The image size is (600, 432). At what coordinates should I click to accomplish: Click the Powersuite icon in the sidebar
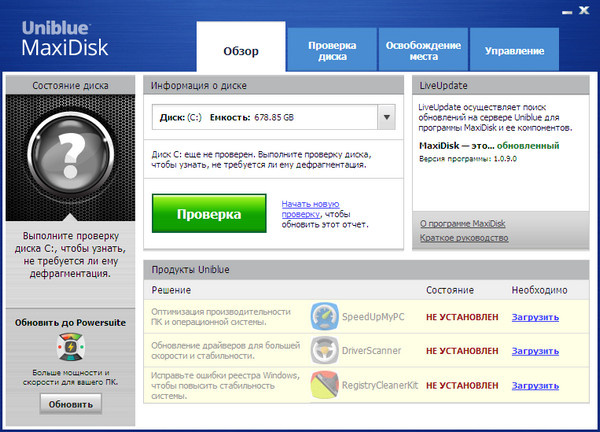click(x=71, y=348)
